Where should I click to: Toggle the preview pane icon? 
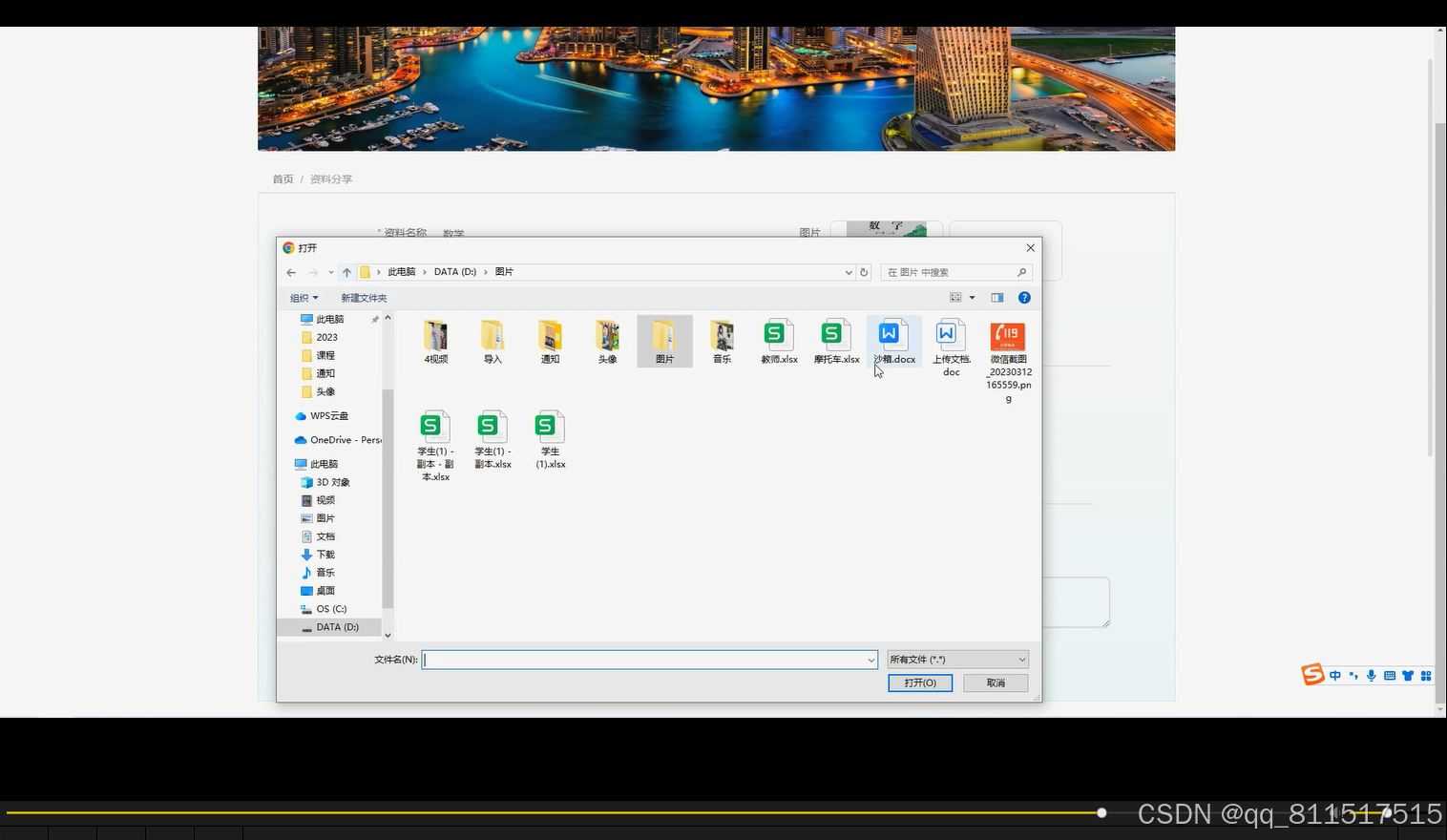[x=996, y=298]
